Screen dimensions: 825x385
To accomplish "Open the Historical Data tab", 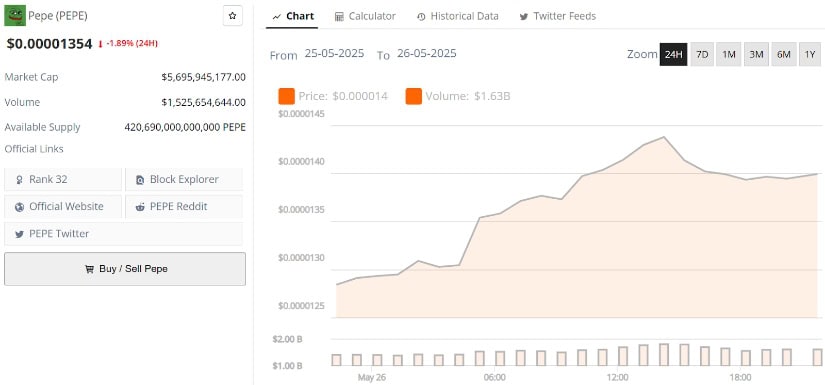I will coord(457,16).
